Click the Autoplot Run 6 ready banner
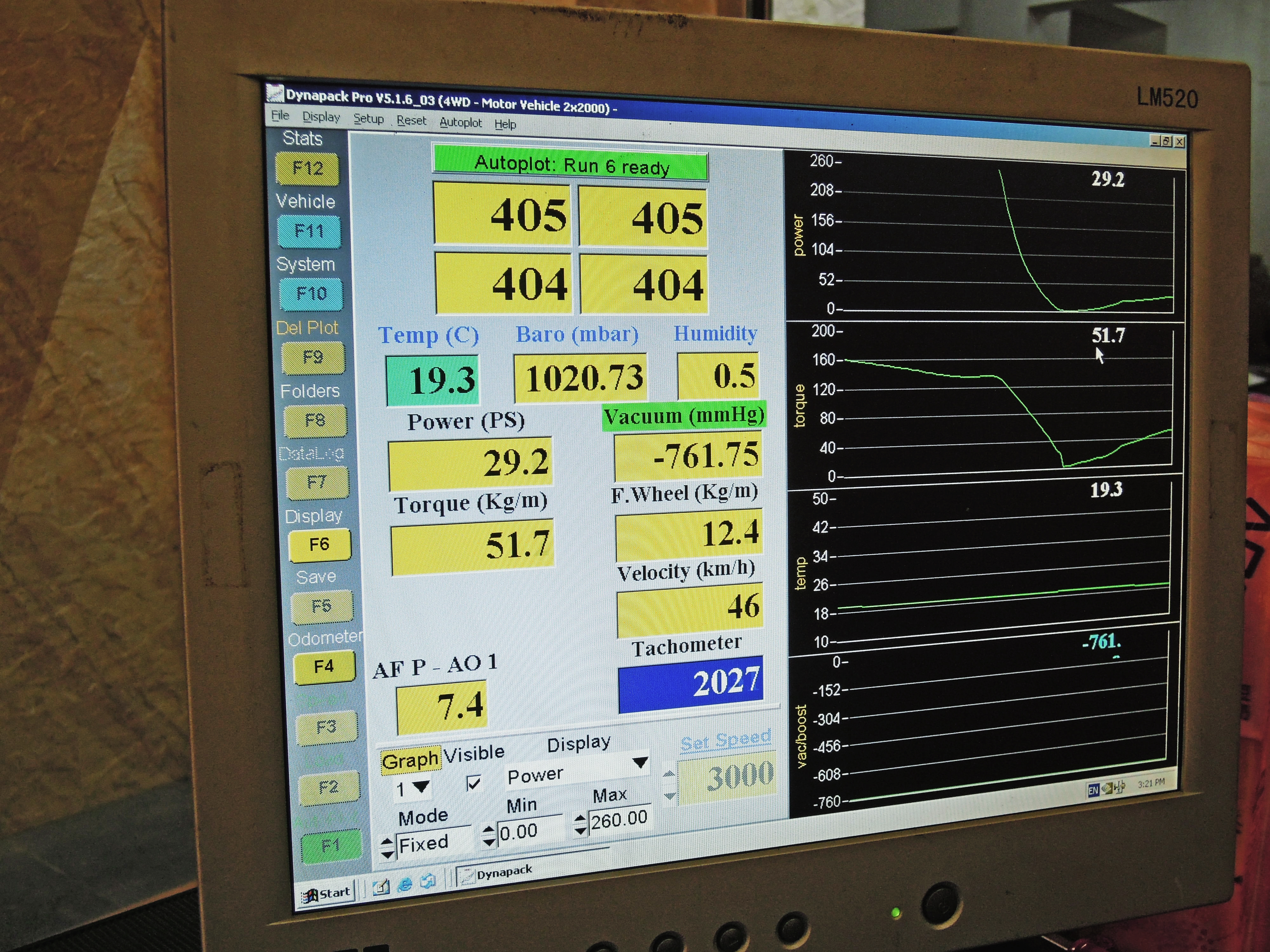1270x952 pixels. pyautogui.click(x=570, y=164)
